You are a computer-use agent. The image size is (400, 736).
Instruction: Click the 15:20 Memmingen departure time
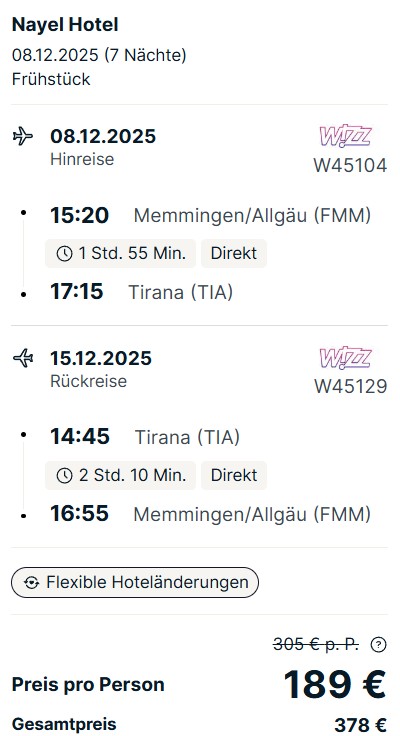click(x=79, y=215)
